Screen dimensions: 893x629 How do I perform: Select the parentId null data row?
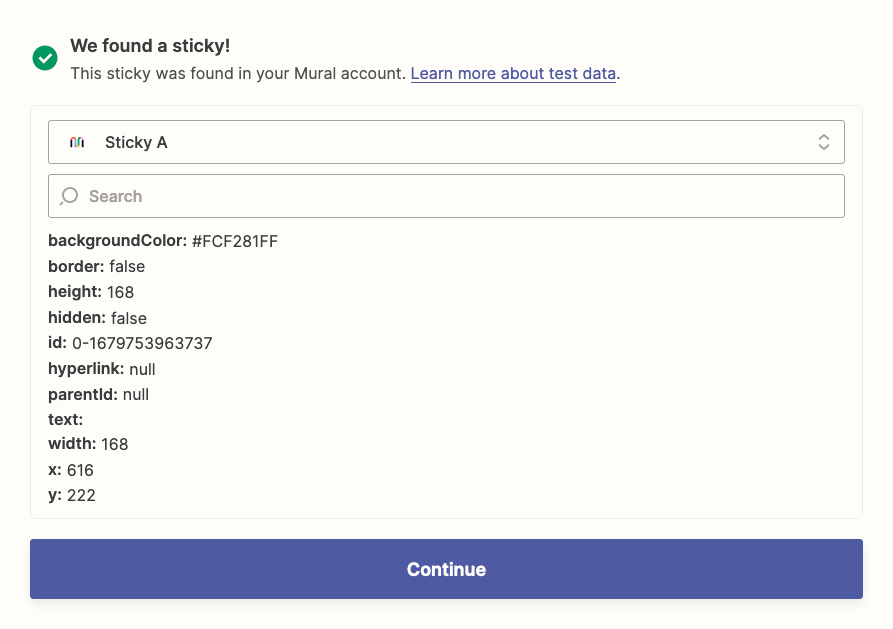pos(99,394)
